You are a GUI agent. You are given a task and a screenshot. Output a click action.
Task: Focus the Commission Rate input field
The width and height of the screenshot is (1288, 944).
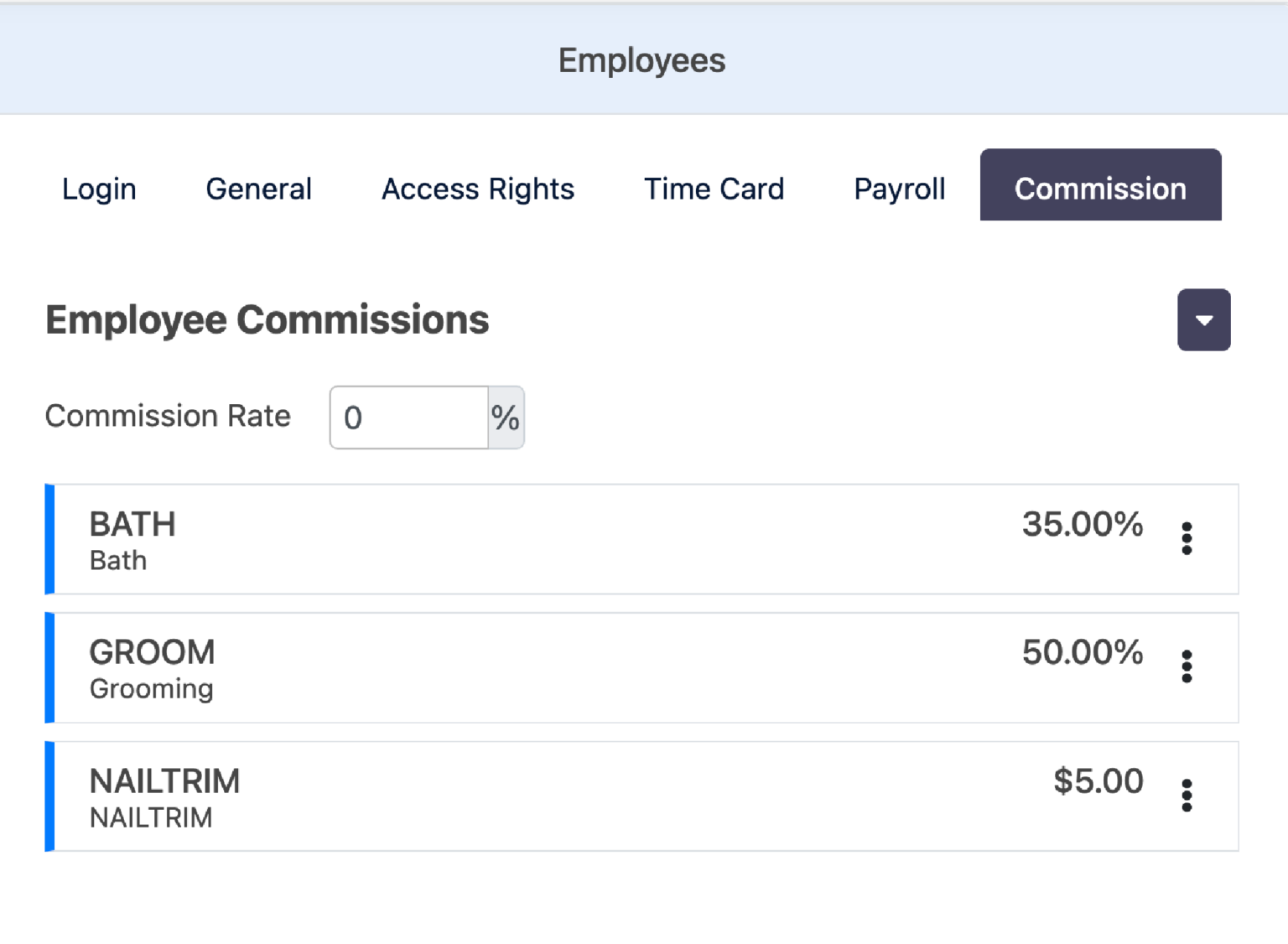409,418
